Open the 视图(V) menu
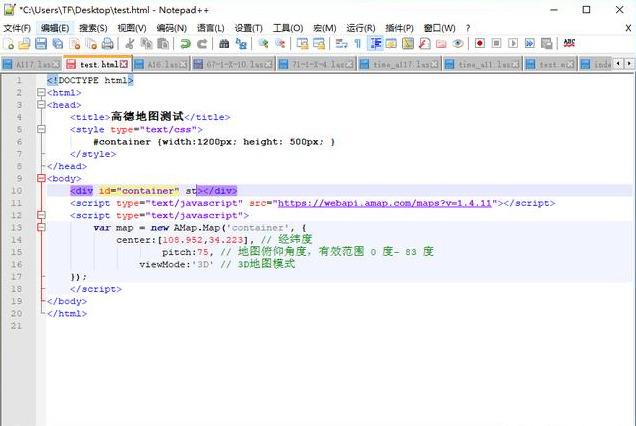This screenshot has width=636, height=426. point(132,28)
